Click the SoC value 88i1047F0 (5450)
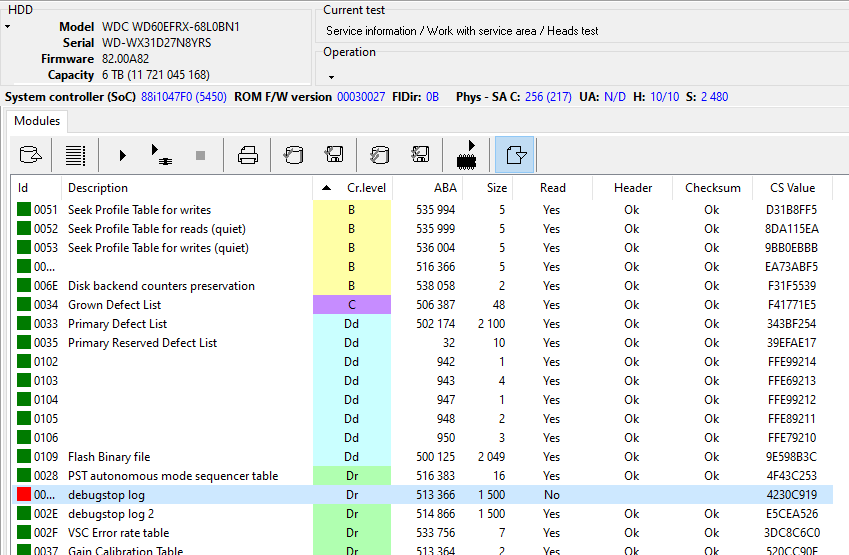This screenshot has width=849, height=555. click(184, 96)
